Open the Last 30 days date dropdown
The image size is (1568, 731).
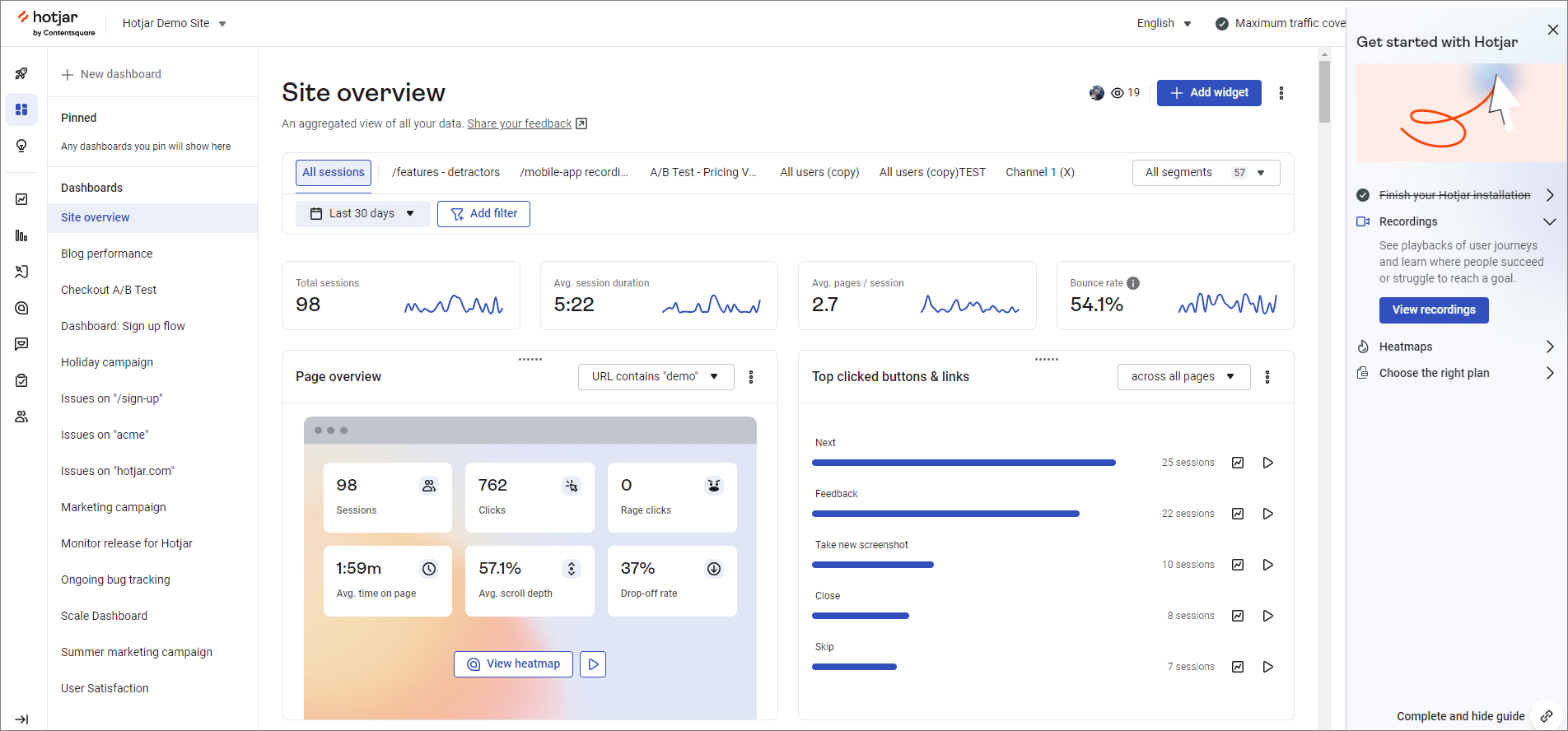(x=363, y=214)
